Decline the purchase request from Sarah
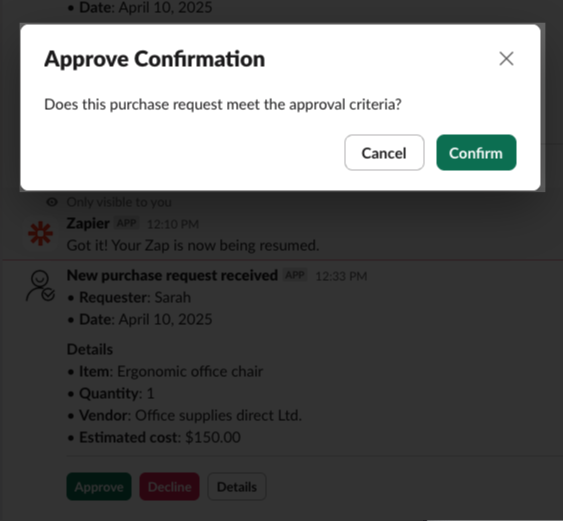 coord(169,487)
